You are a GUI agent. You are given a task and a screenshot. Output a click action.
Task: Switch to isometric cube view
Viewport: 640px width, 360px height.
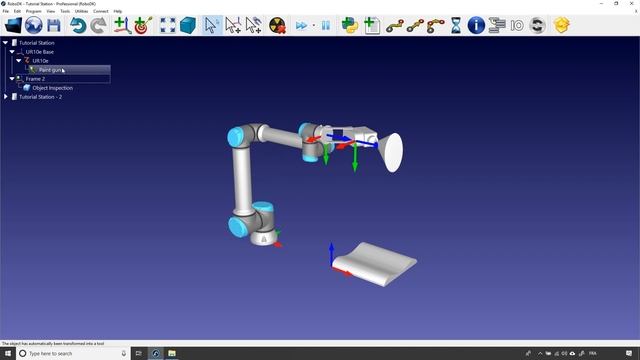pos(188,25)
